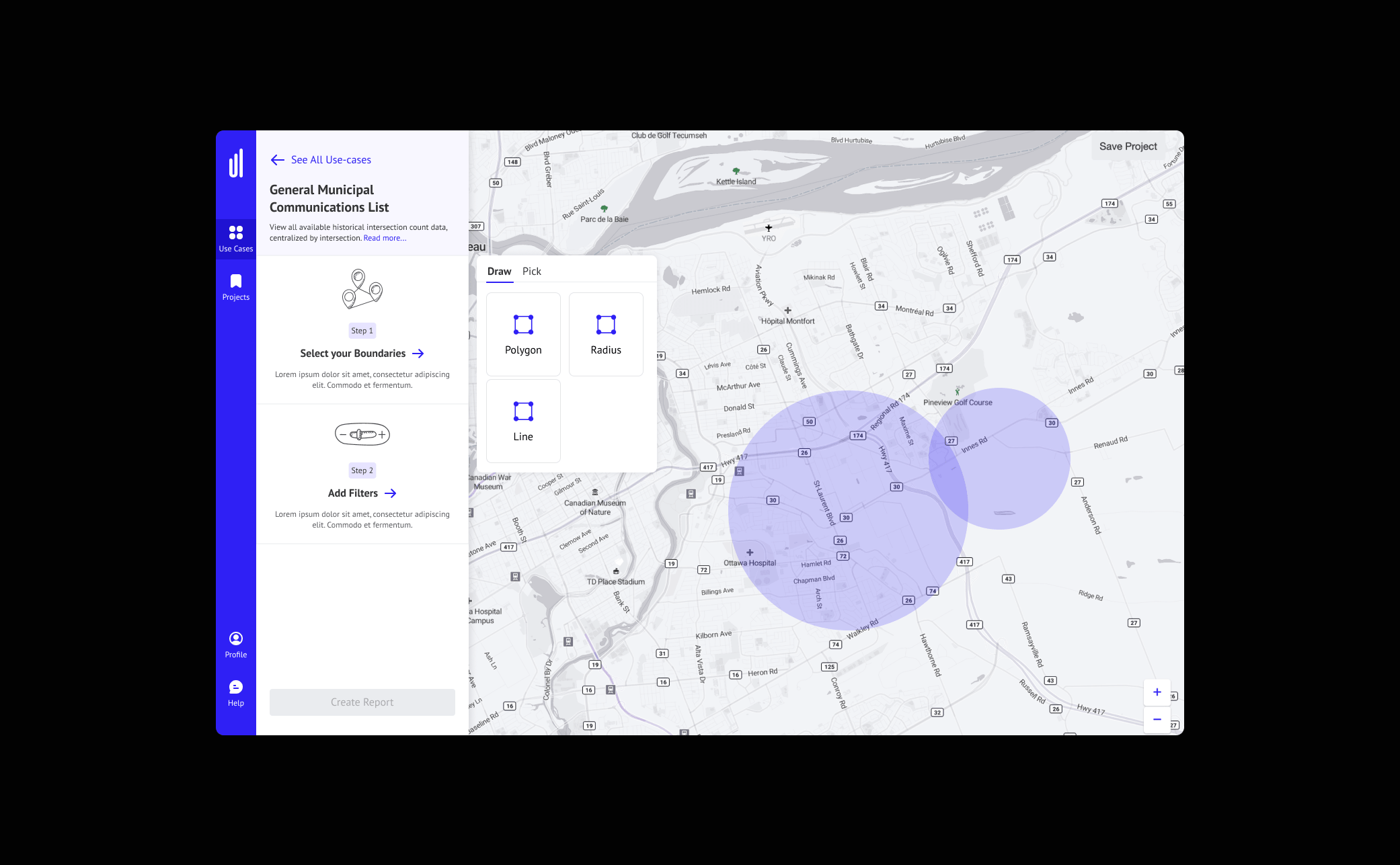Open the Projects bookmark icon

coord(235,281)
